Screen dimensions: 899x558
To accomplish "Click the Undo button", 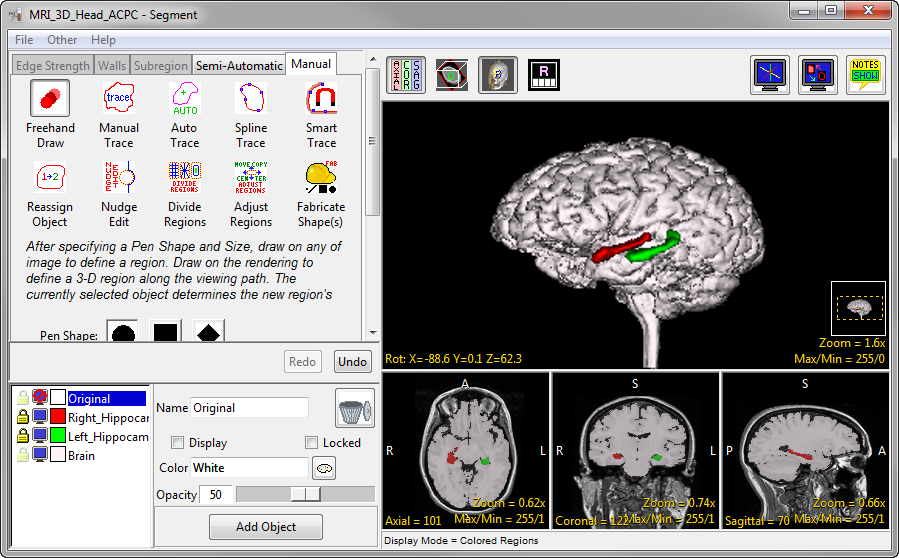I will pyautogui.click(x=352, y=362).
